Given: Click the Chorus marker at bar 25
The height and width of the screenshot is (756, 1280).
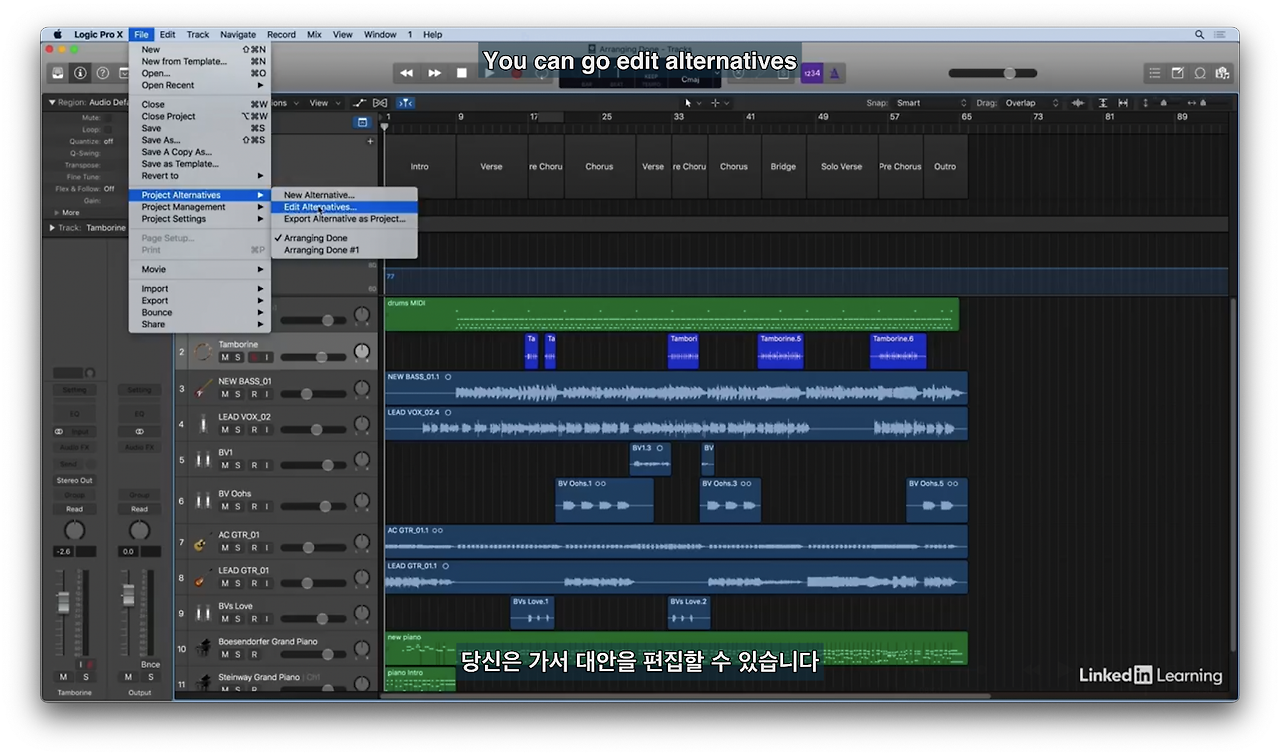Looking at the screenshot, I should coord(599,167).
